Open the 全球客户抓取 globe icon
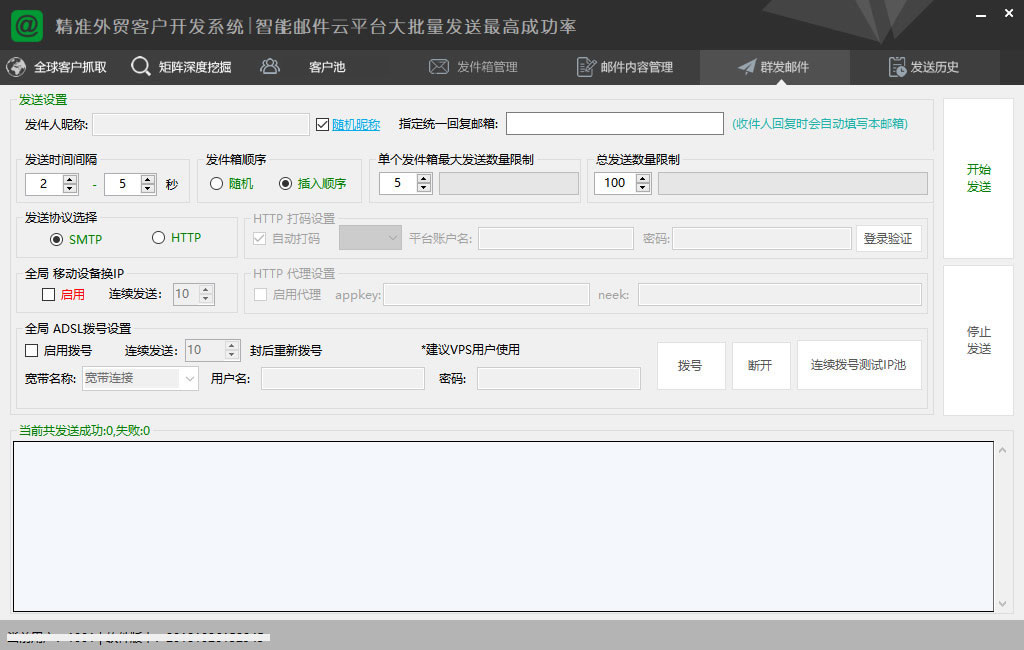 pos(16,67)
